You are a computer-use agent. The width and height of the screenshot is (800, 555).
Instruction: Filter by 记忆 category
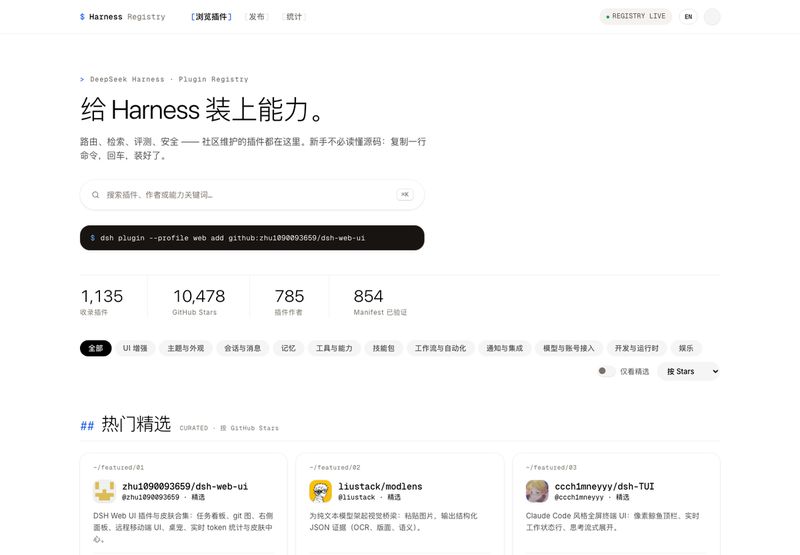(x=288, y=348)
